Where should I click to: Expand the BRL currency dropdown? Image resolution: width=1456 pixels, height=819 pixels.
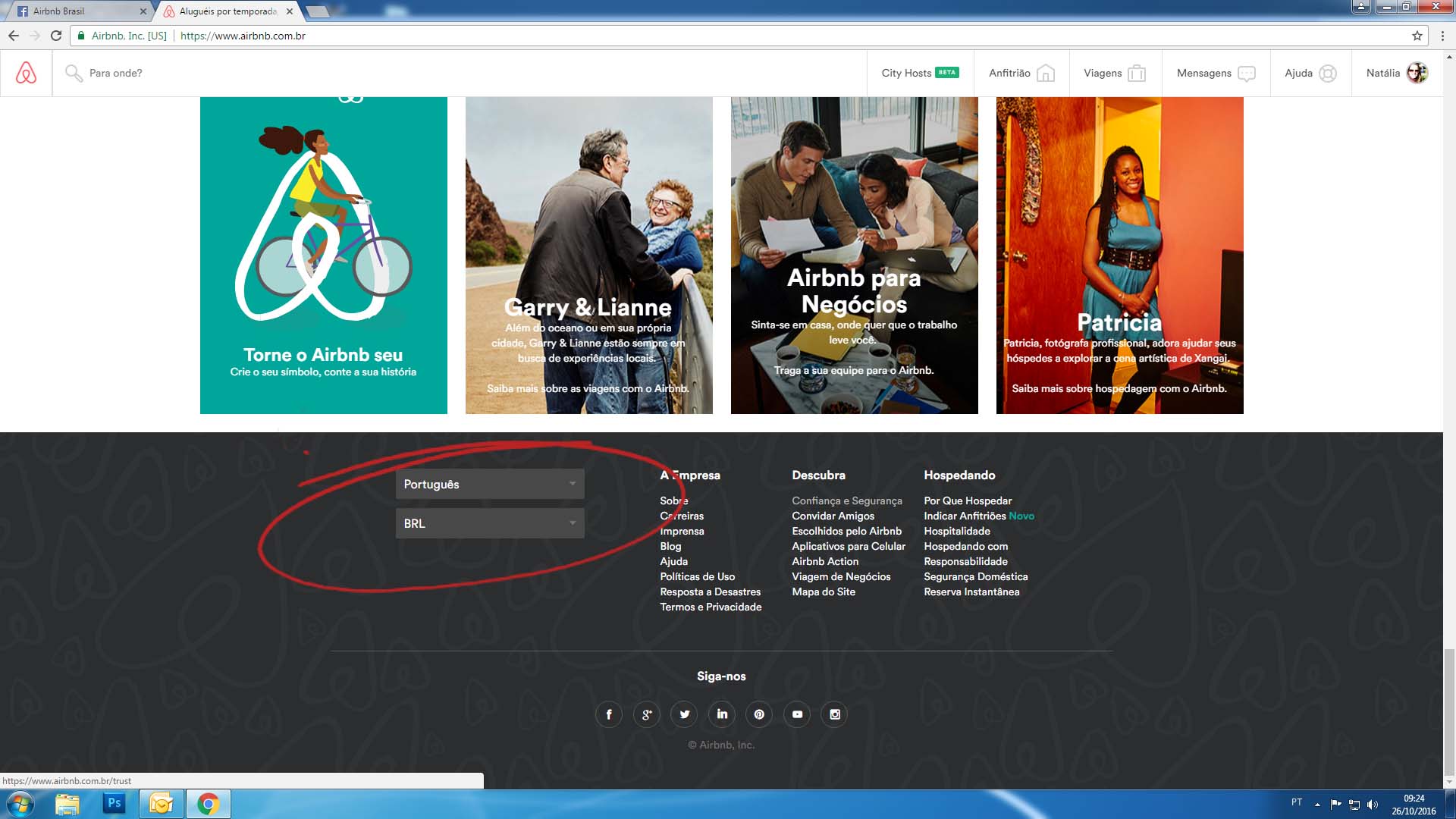[490, 523]
